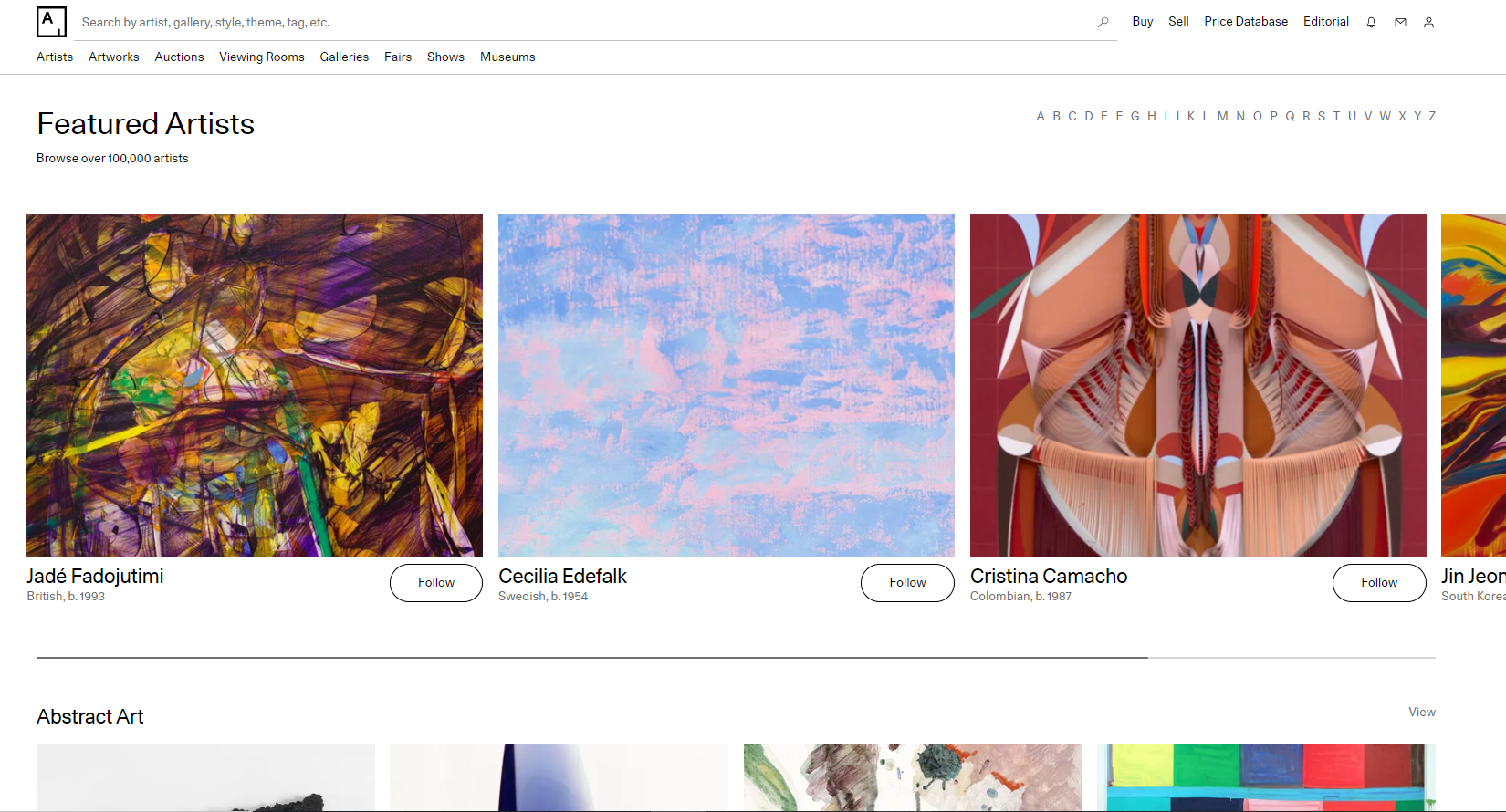Open the Editorial link

click(x=1325, y=21)
